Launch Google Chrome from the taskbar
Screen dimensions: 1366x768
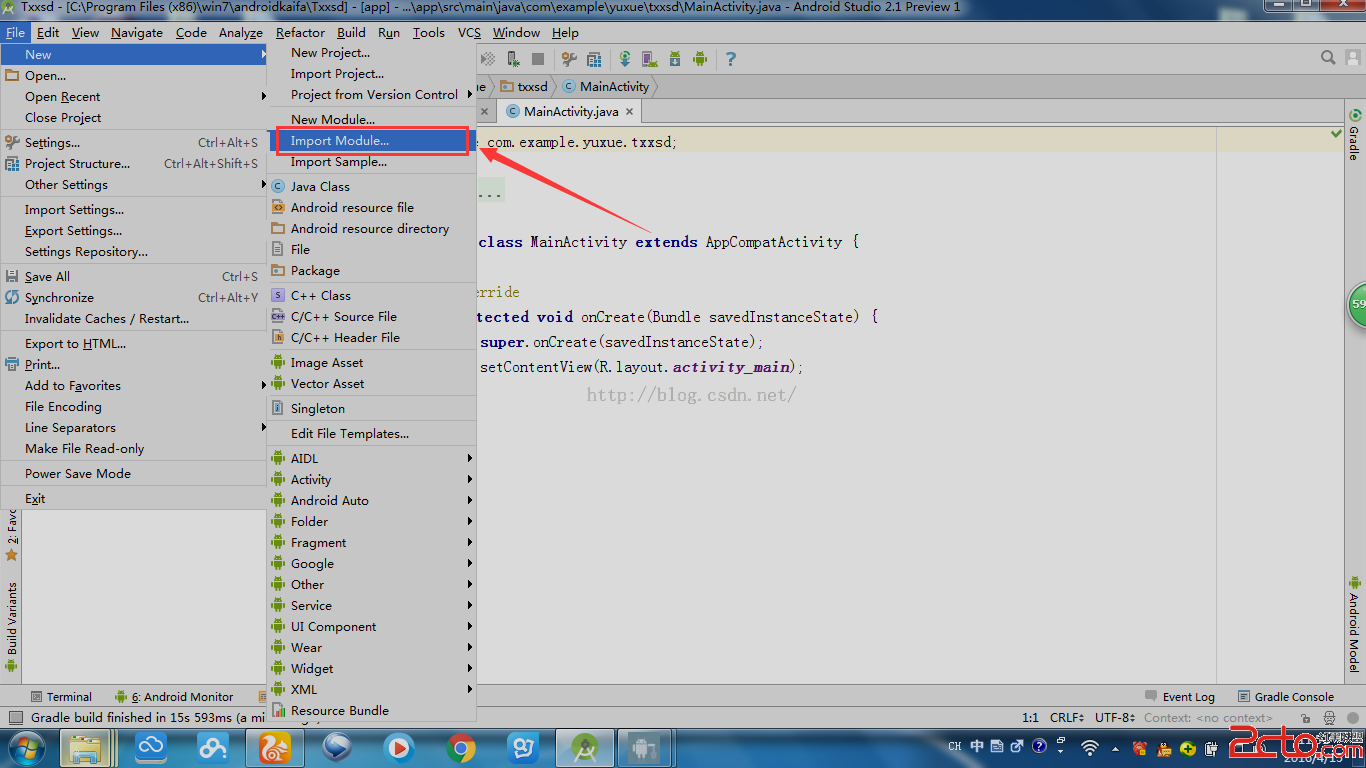pyautogui.click(x=461, y=747)
